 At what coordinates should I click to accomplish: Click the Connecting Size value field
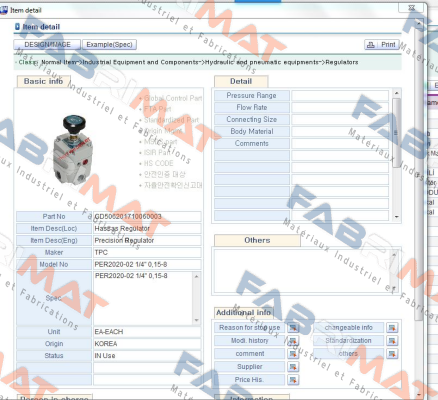tap(340, 119)
